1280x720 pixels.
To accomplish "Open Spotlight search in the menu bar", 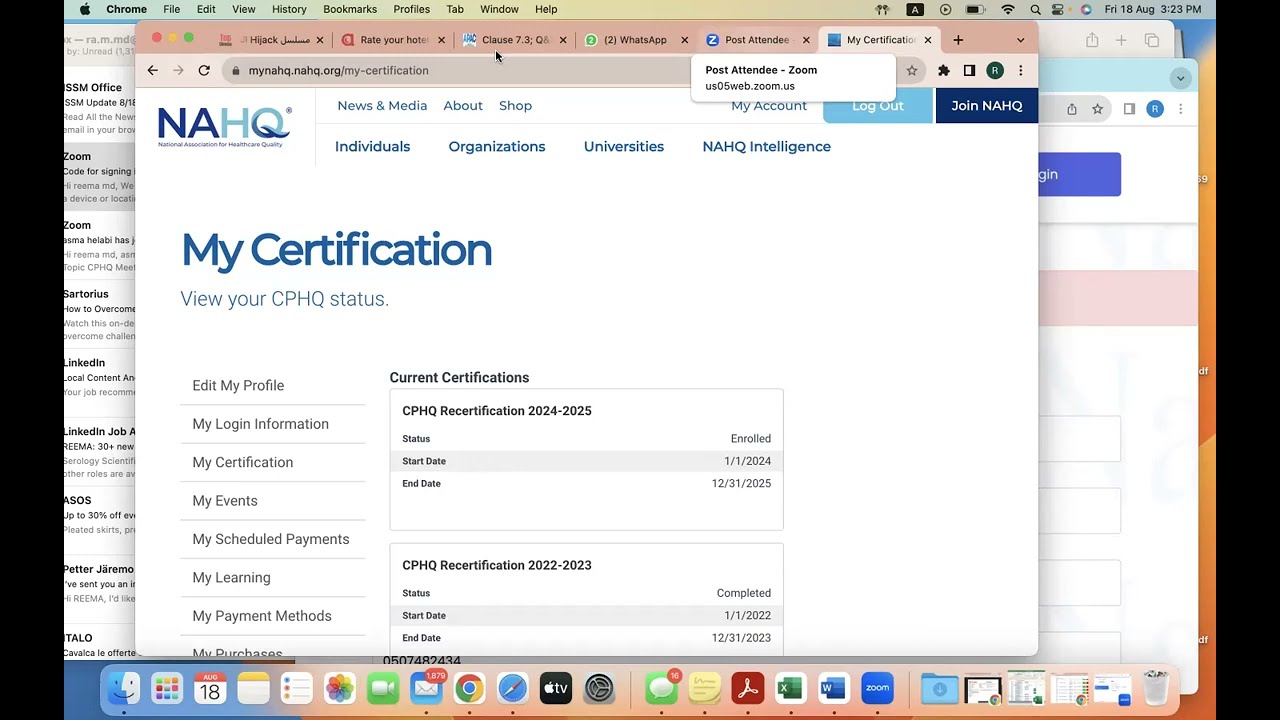I will (1035, 9).
